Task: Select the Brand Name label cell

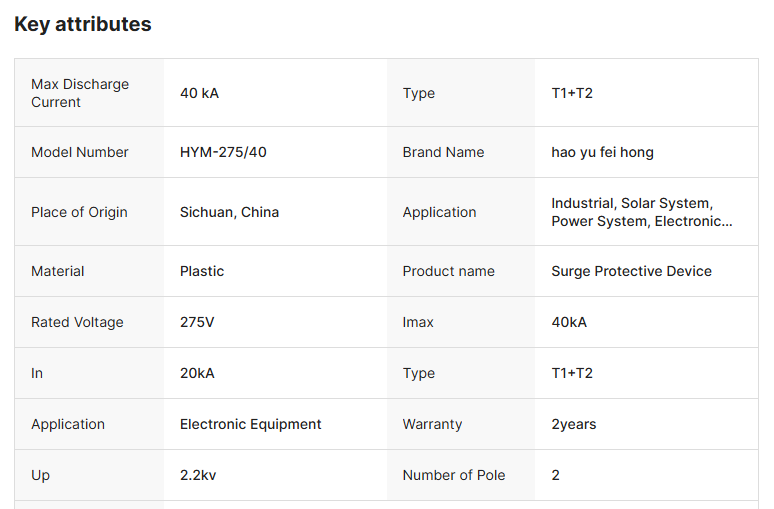Action: [x=443, y=152]
